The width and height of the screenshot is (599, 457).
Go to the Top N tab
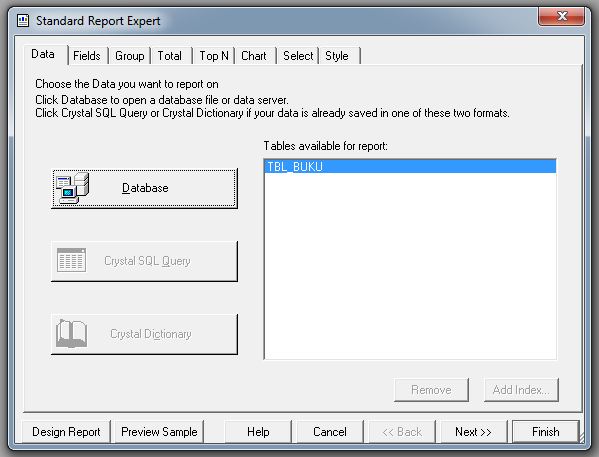(x=214, y=56)
